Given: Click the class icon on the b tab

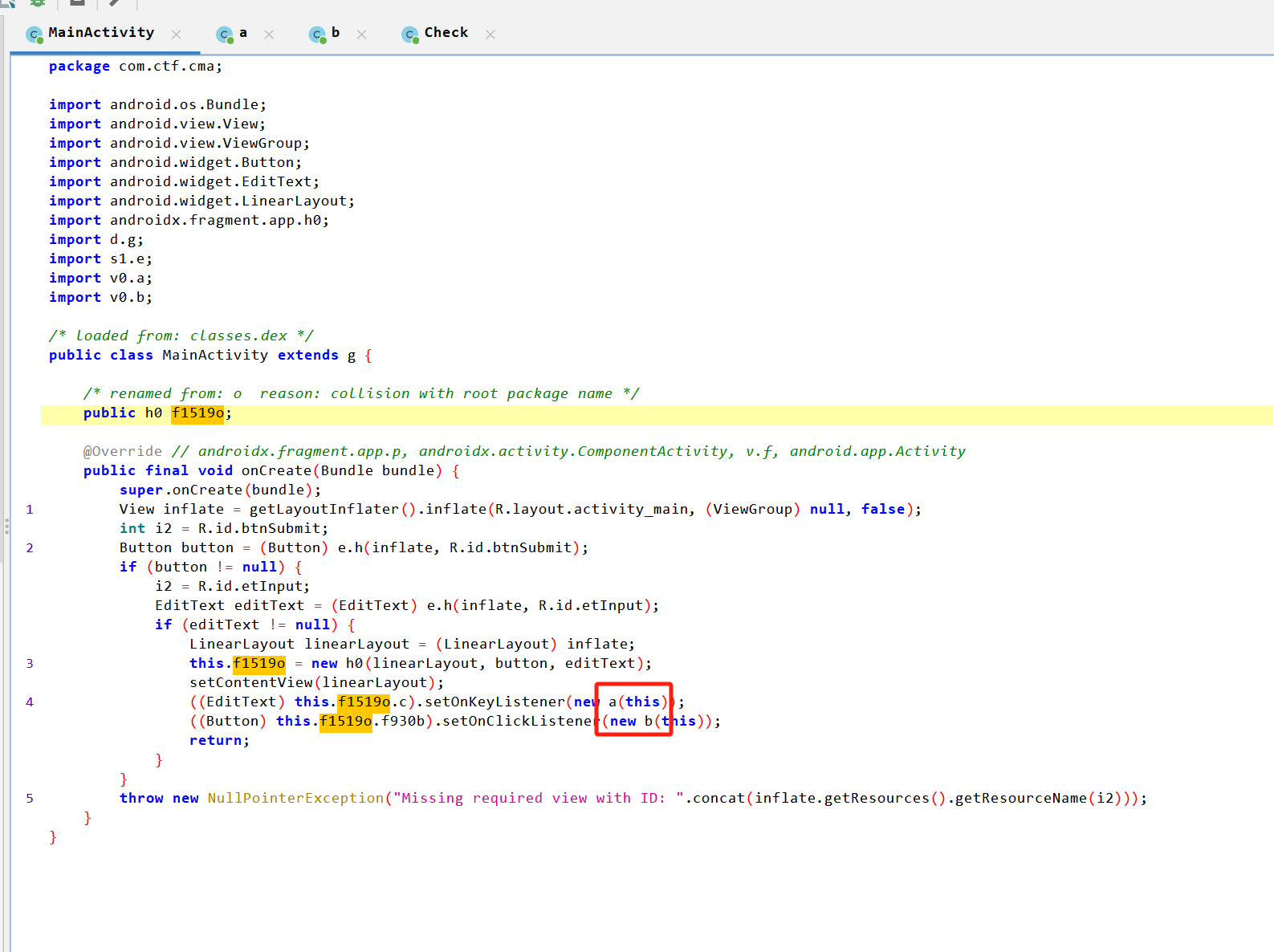Looking at the screenshot, I should click(318, 35).
